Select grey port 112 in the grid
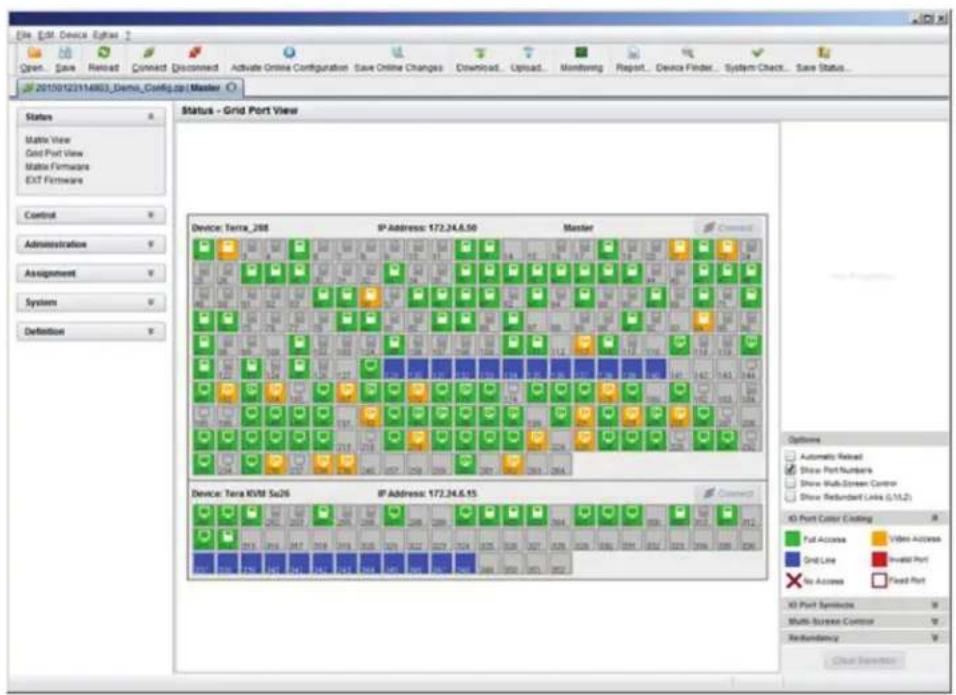Screen dimensions: 956x695 [x=559, y=345]
